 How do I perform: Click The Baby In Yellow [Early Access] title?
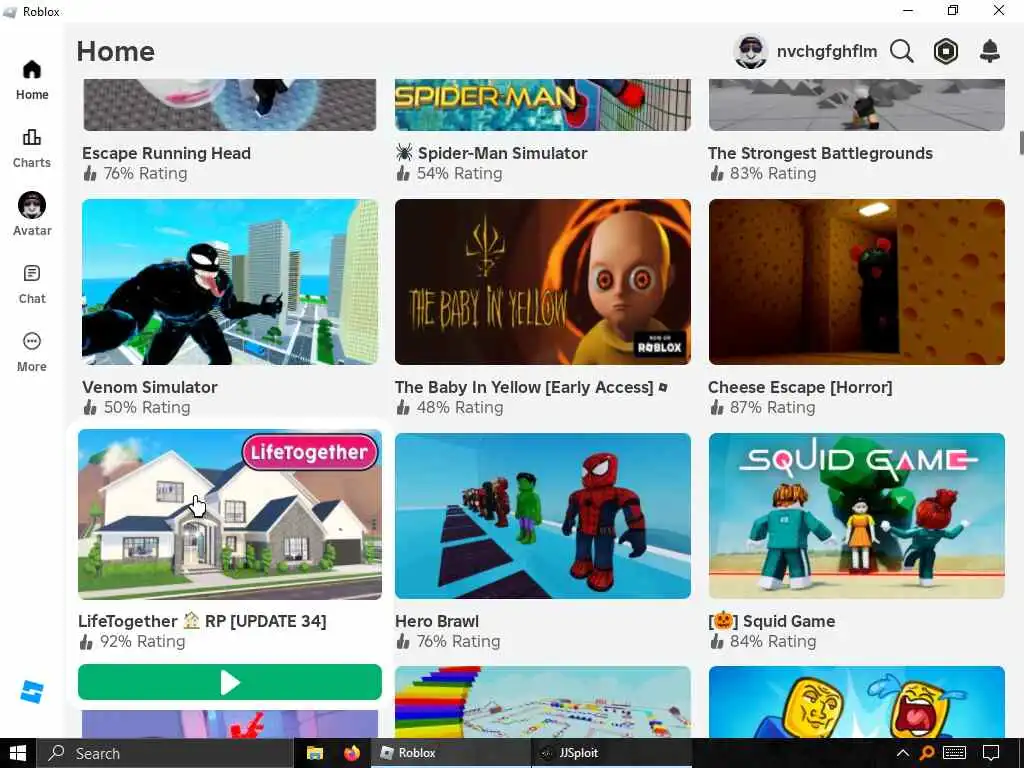[x=531, y=387]
